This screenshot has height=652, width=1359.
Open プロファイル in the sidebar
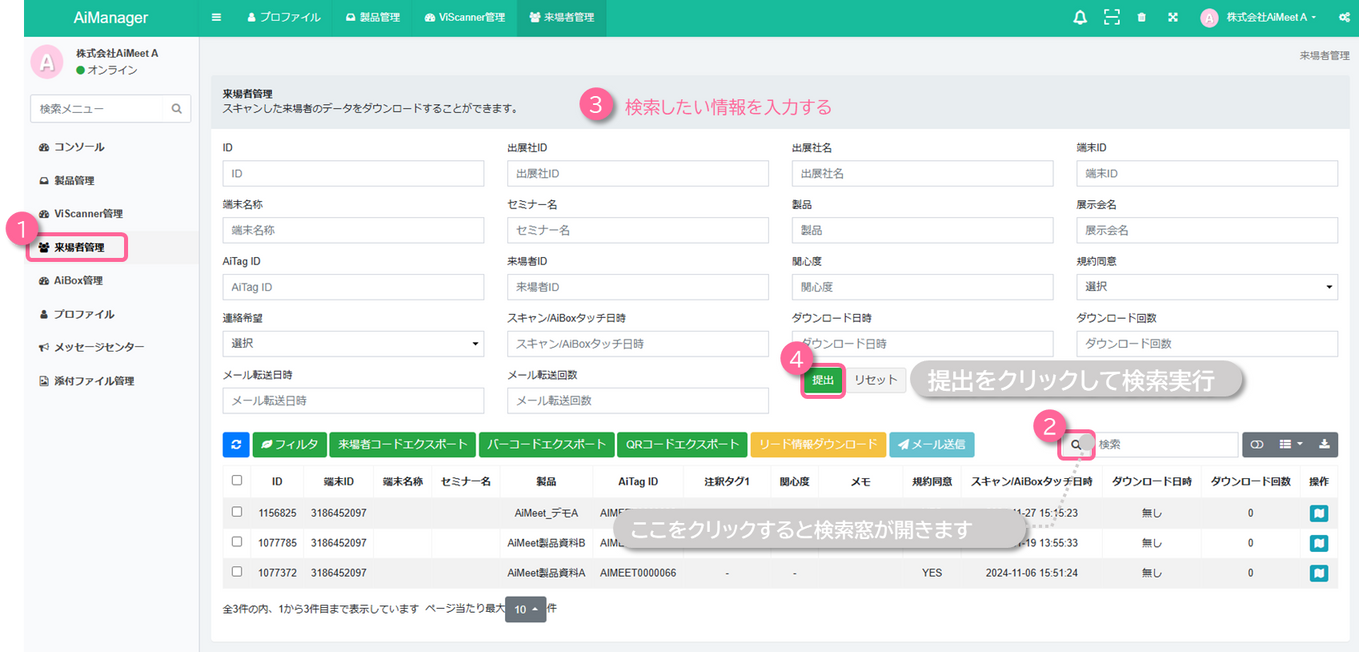pyautogui.click(x=76, y=314)
